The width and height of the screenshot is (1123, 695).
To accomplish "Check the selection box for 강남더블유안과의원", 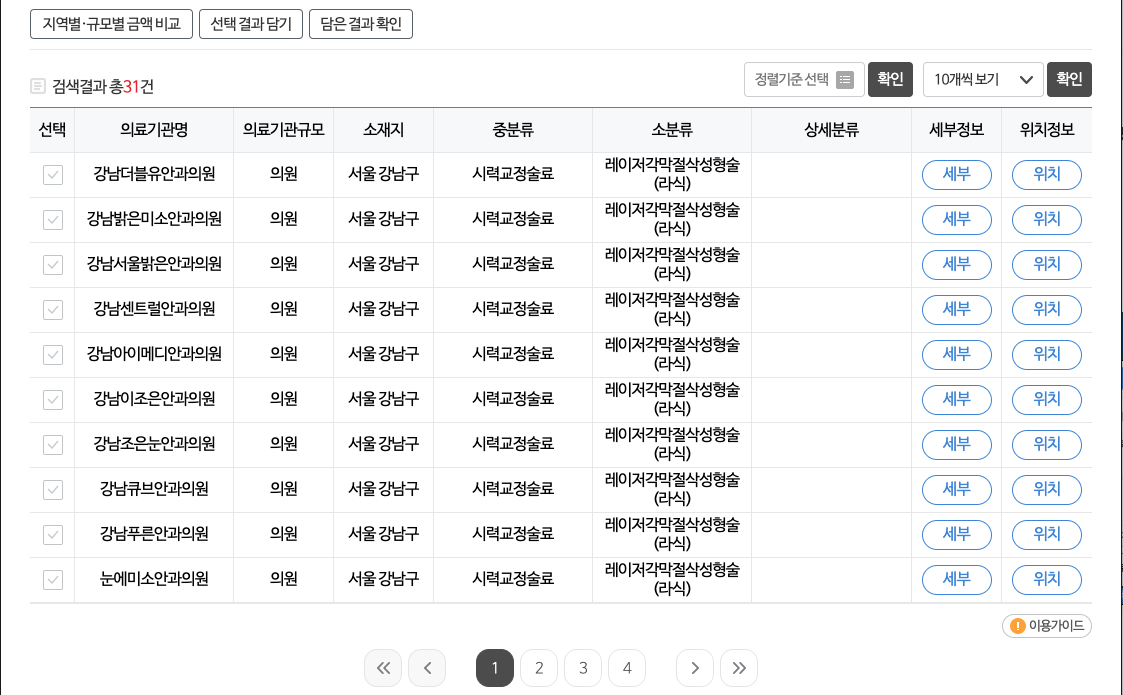I will 52,174.
